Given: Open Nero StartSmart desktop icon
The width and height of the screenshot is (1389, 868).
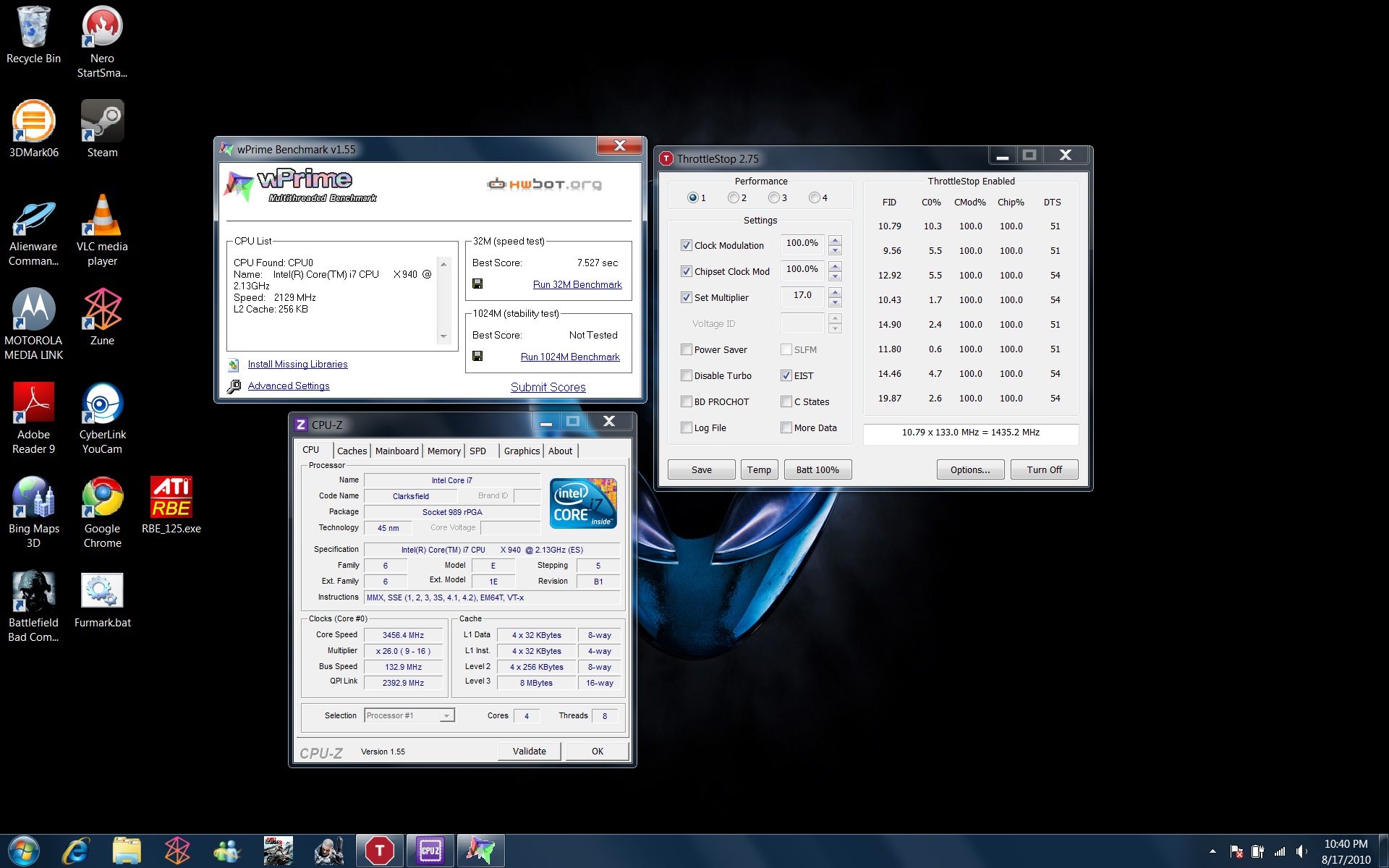Looking at the screenshot, I should (102, 42).
